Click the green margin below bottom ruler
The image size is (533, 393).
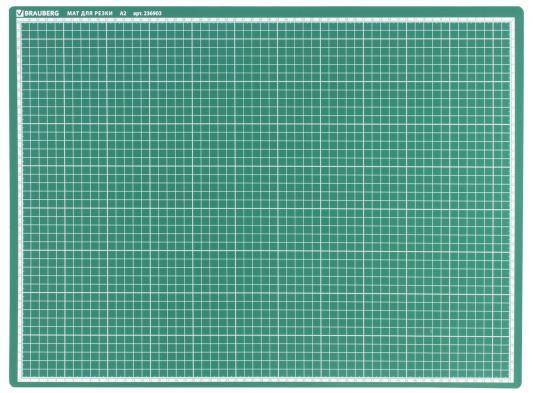[266, 385]
